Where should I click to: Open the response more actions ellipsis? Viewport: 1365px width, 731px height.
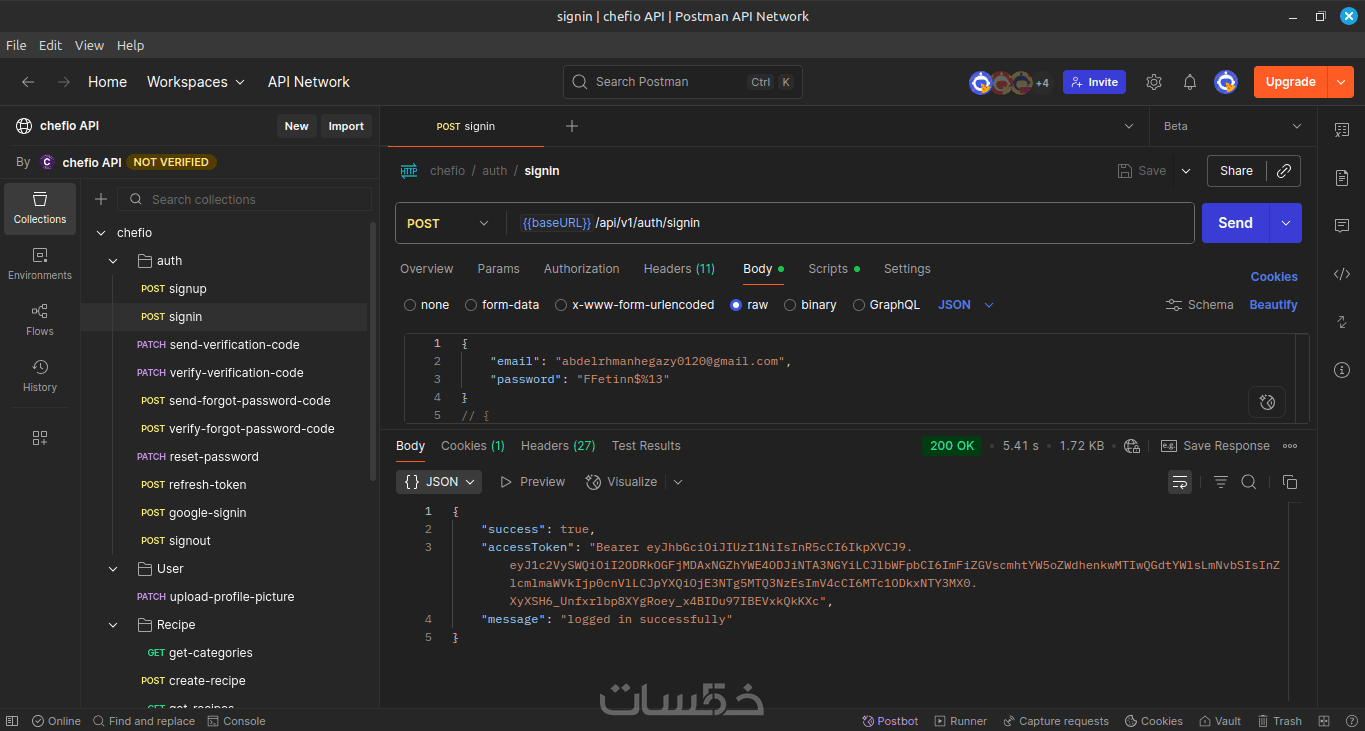1290,446
